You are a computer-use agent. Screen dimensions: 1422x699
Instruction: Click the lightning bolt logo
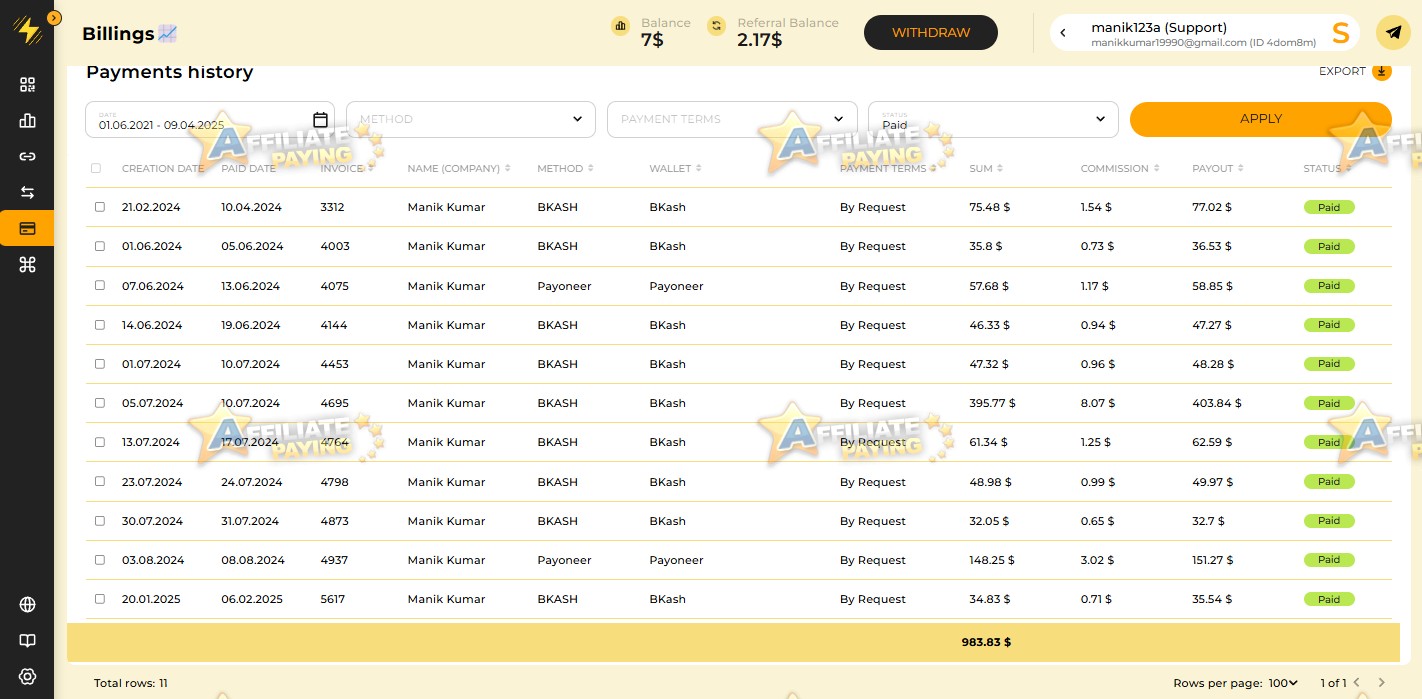(x=29, y=31)
